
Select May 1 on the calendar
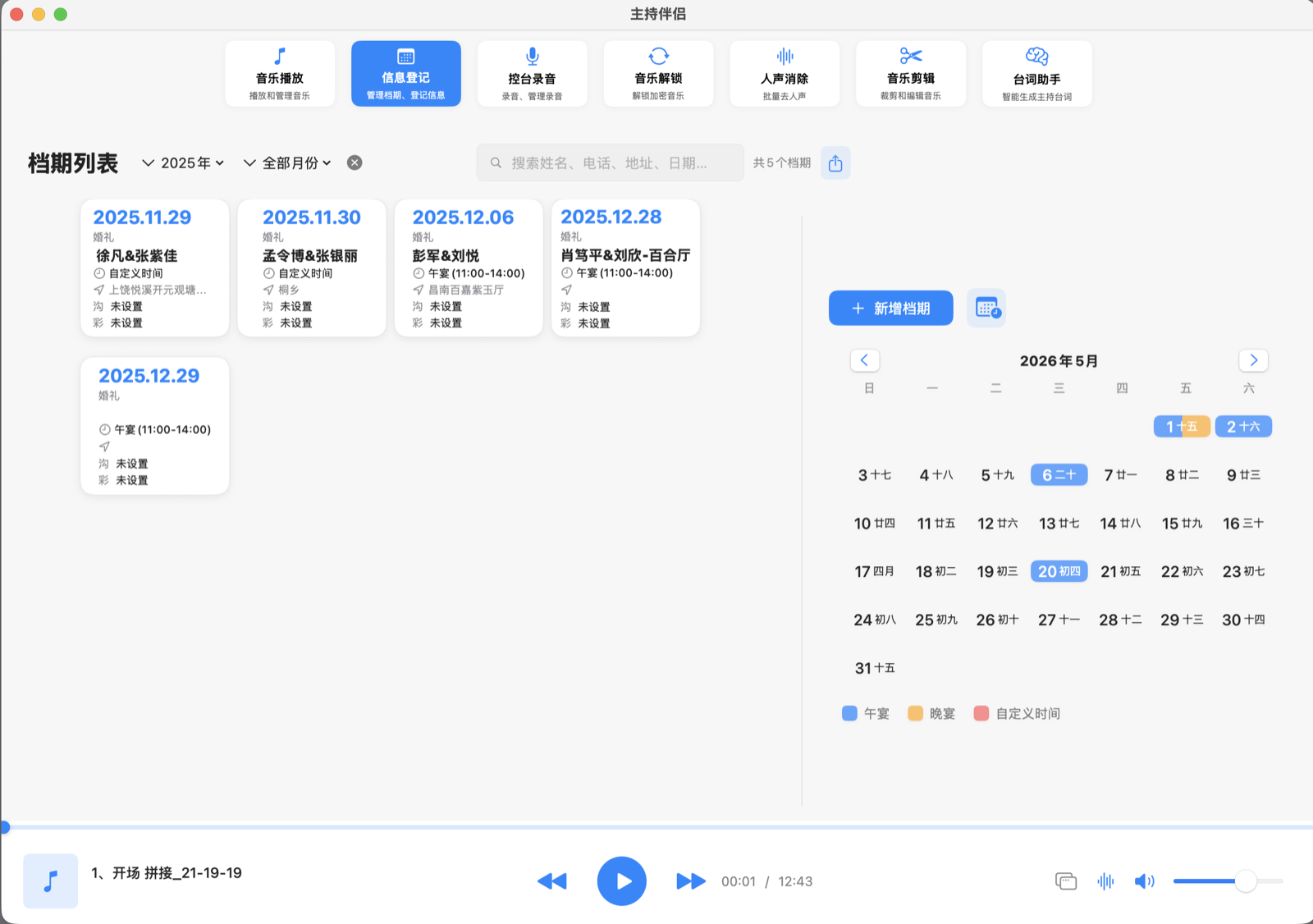pos(1182,427)
